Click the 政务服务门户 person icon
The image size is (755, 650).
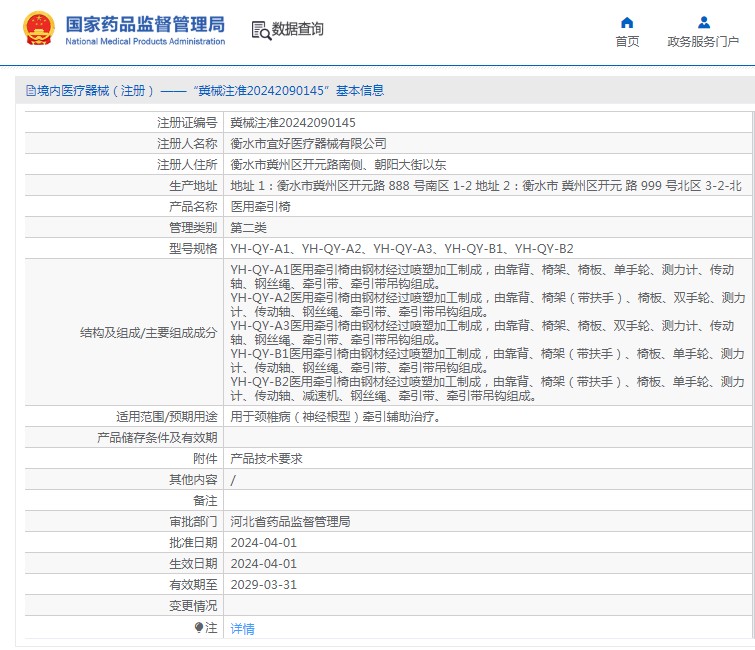click(x=703, y=22)
